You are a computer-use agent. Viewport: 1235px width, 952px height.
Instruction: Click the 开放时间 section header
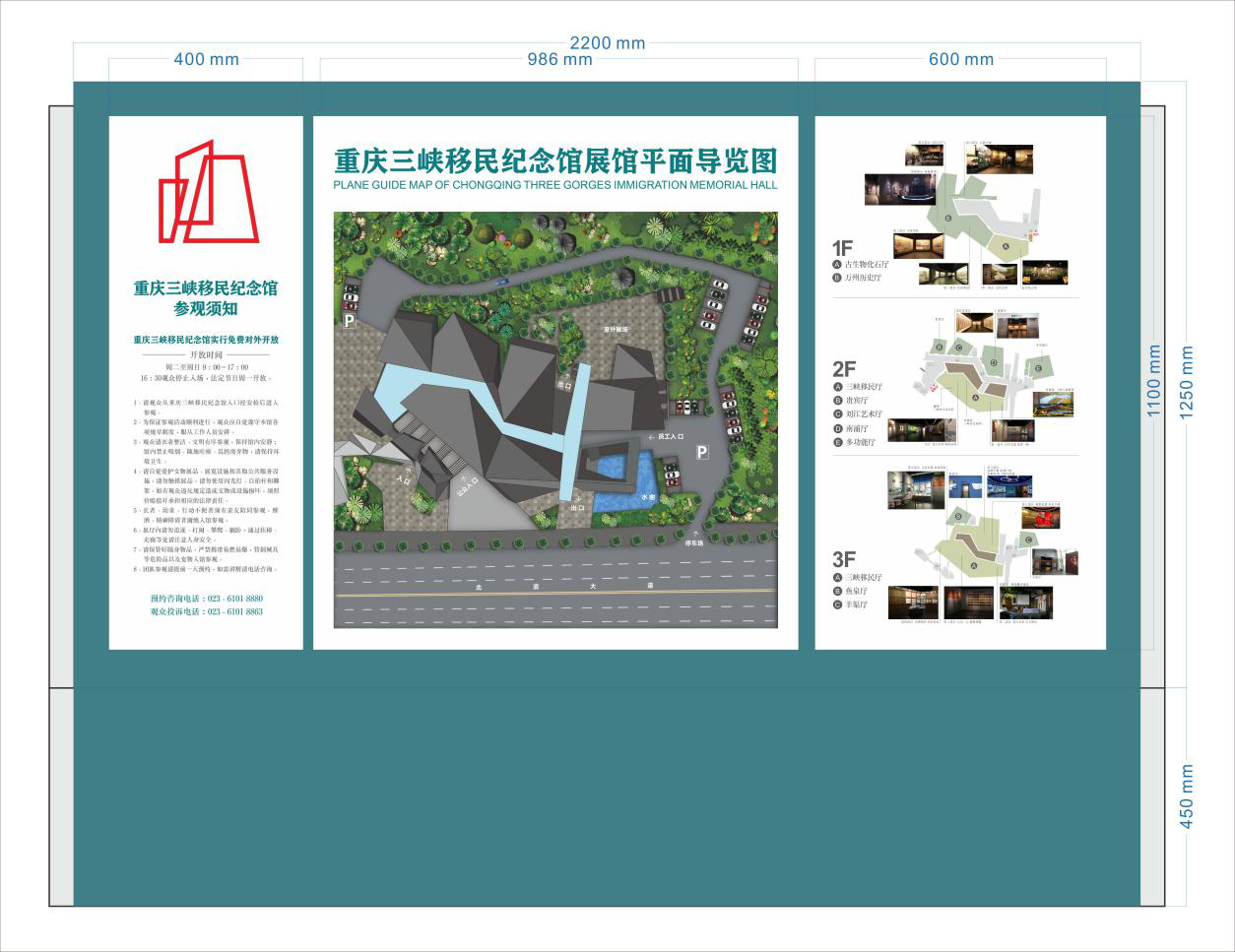tap(206, 354)
